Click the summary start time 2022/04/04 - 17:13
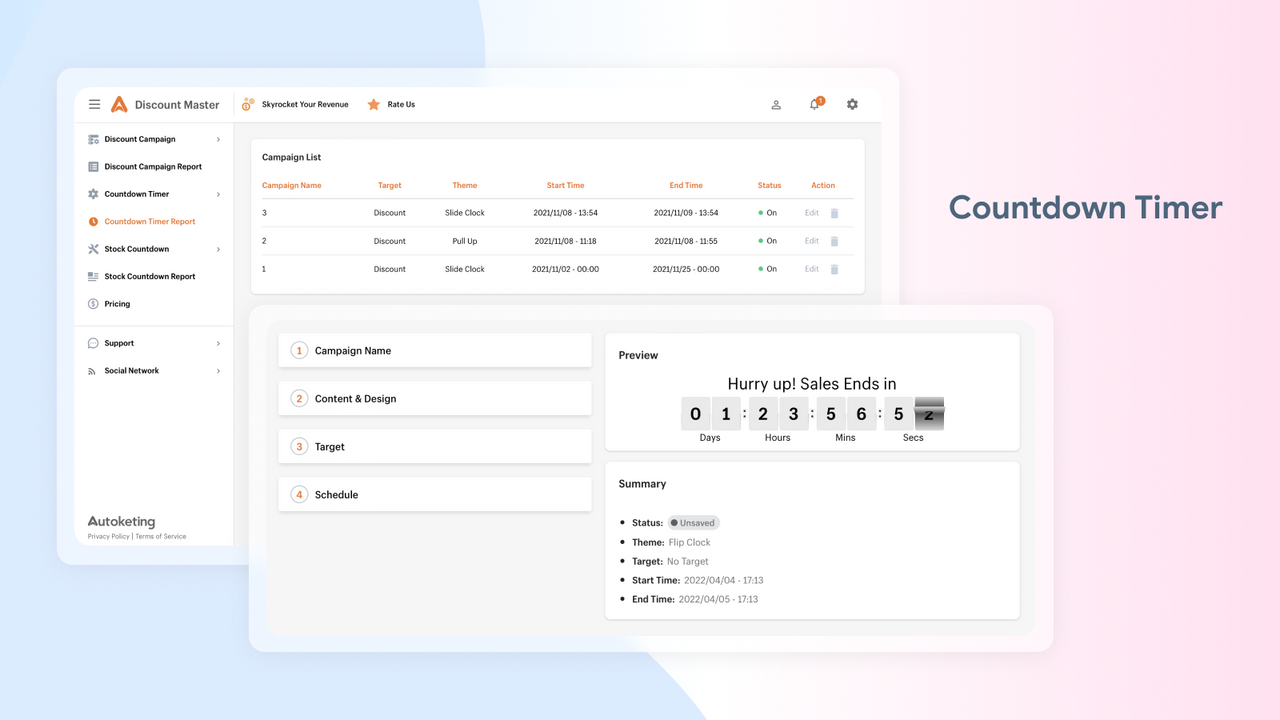Screen dimensions: 1280x720 pos(724,580)
